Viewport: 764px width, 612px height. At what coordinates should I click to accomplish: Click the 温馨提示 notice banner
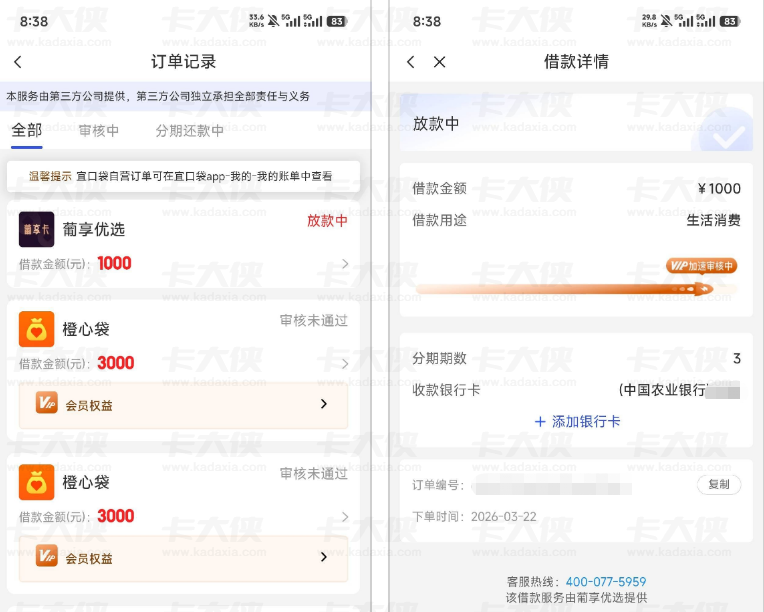pyautogui.click(x=183, y=176)
